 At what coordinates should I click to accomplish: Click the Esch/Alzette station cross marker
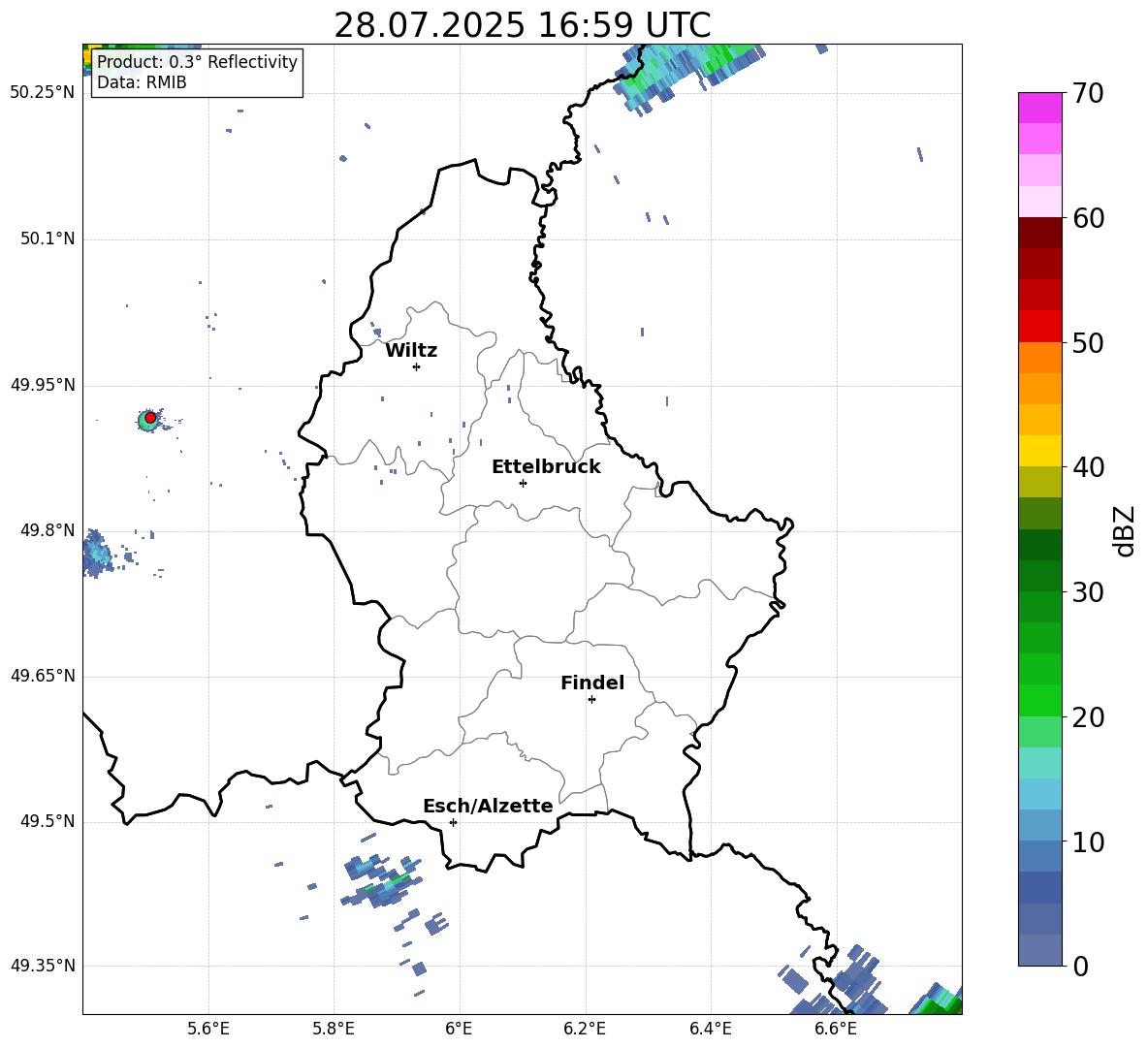[x=453, y=822]
